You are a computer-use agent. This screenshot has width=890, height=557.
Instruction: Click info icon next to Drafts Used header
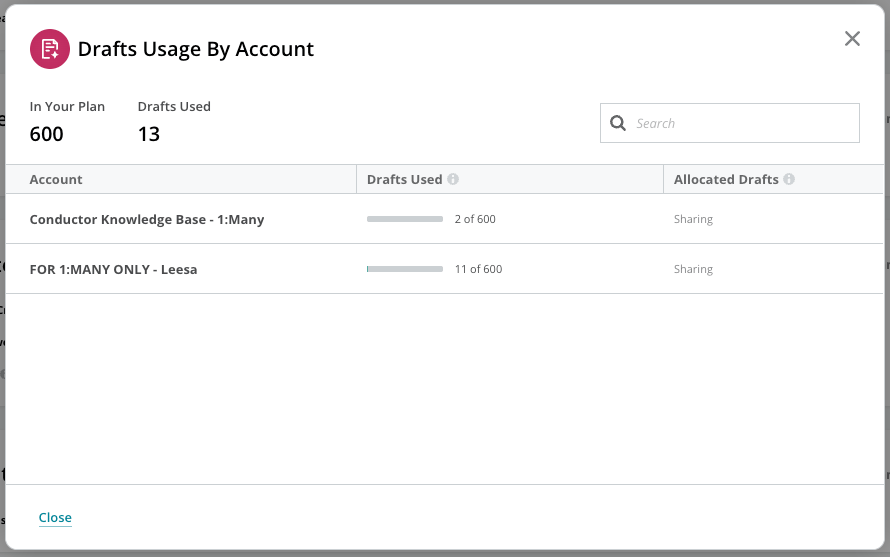(453, 179)
